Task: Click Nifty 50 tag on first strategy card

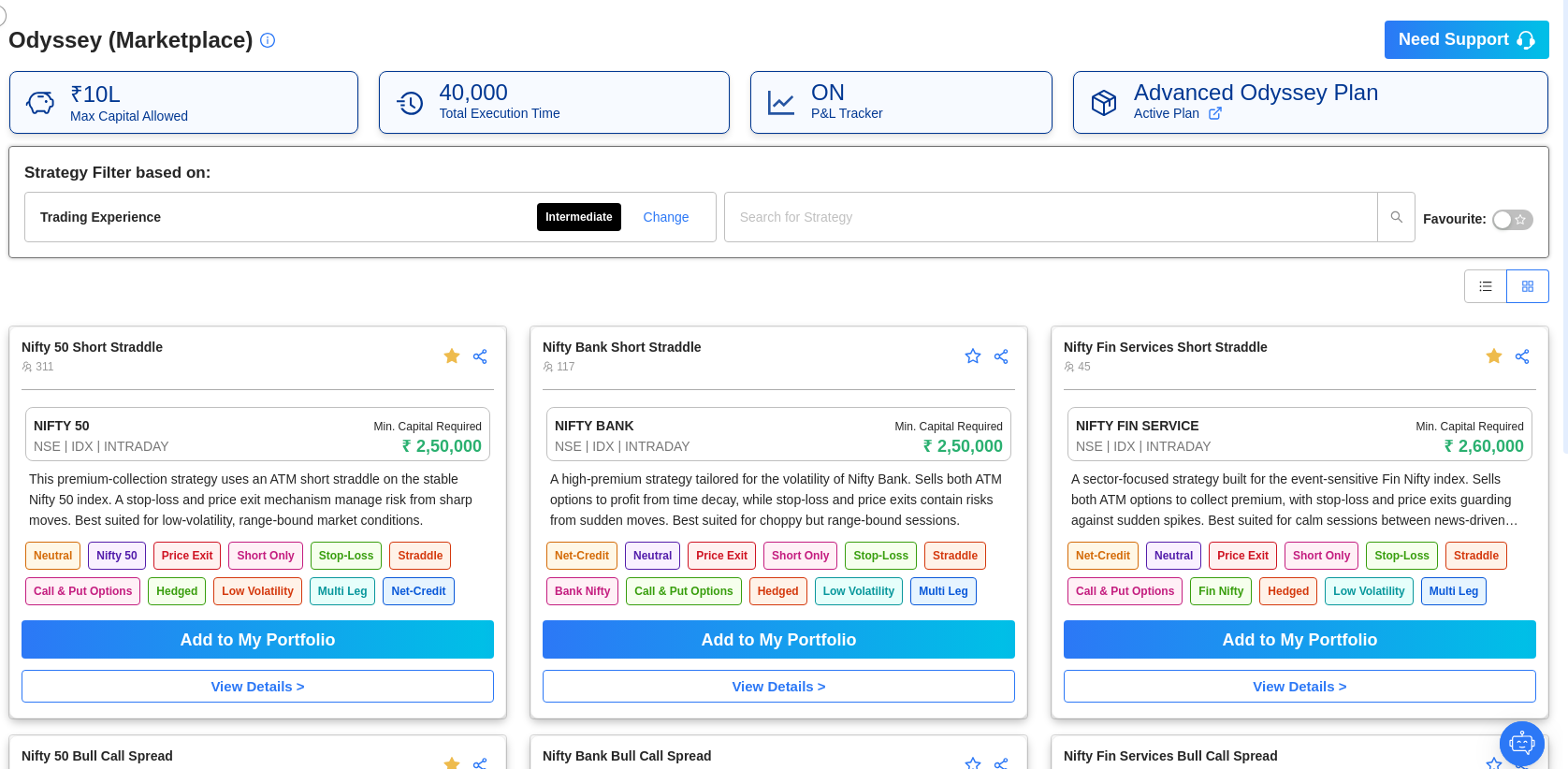Action: point(117,556)
